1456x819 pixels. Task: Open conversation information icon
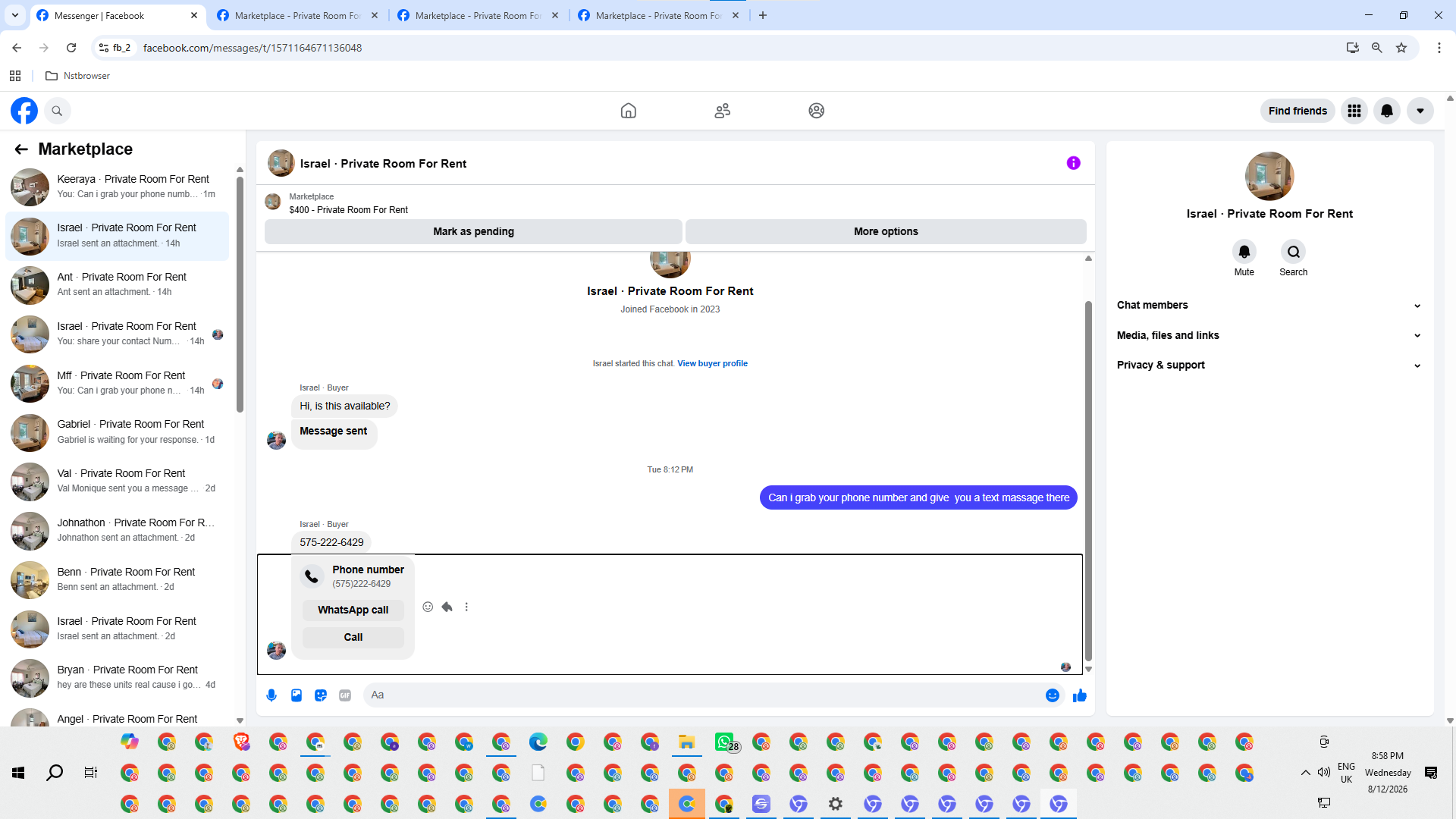click(x=1073, y=163)
